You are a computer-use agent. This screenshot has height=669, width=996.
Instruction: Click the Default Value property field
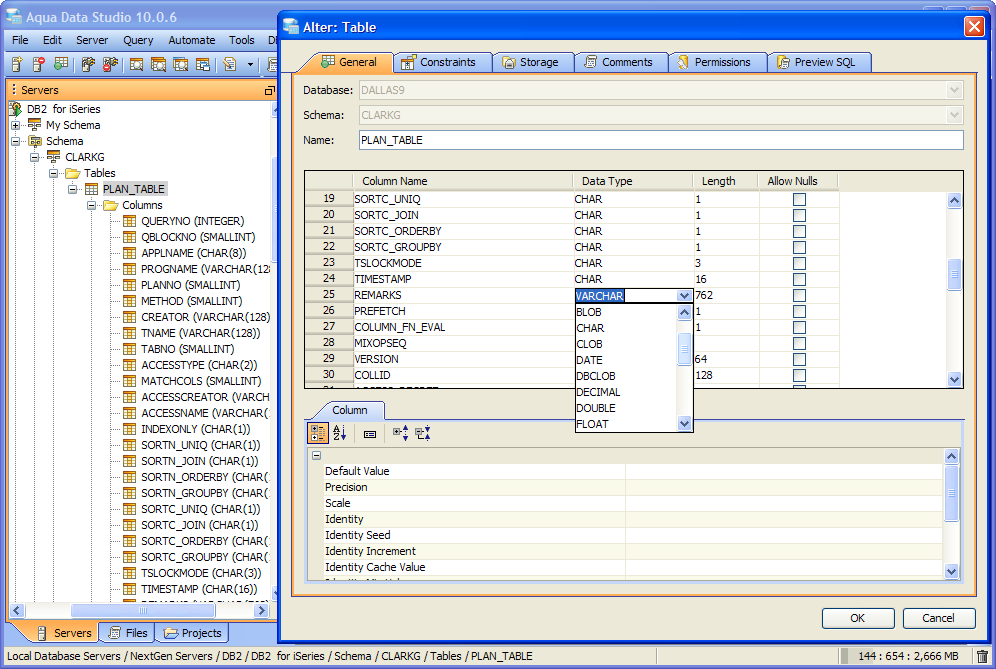(783, 471)
